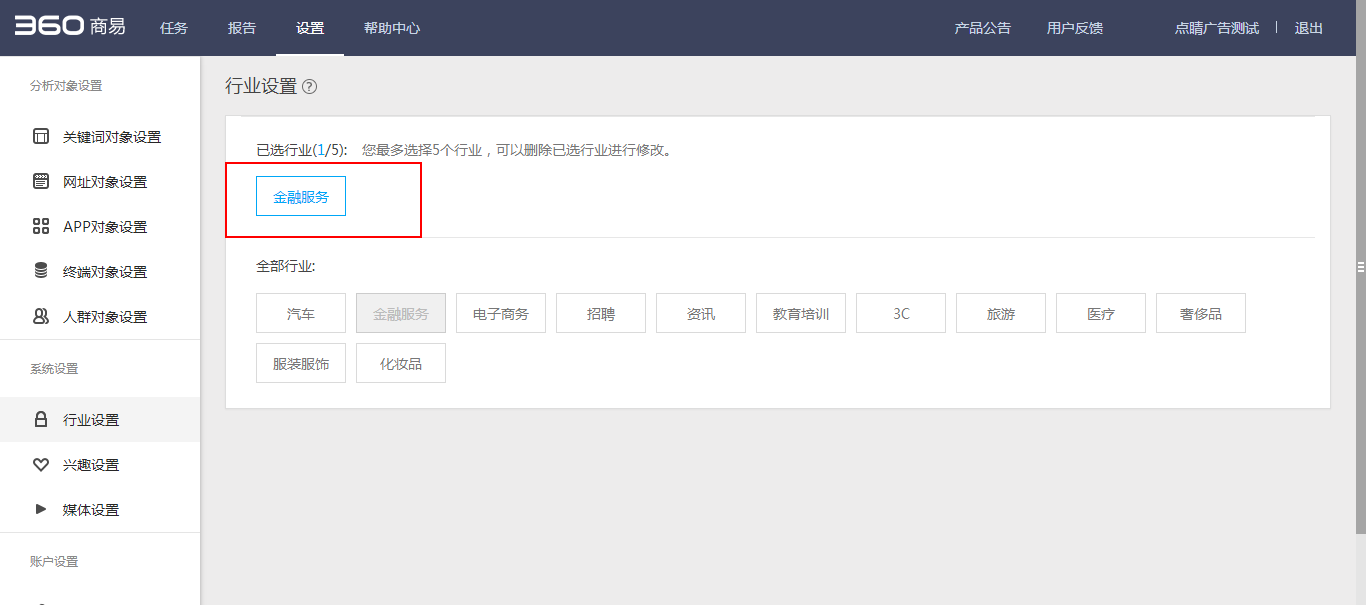The height and width of the screenshot is (605, 1366).
Task: Click the help question mark beside 行业设置
Action: [309, 87]
